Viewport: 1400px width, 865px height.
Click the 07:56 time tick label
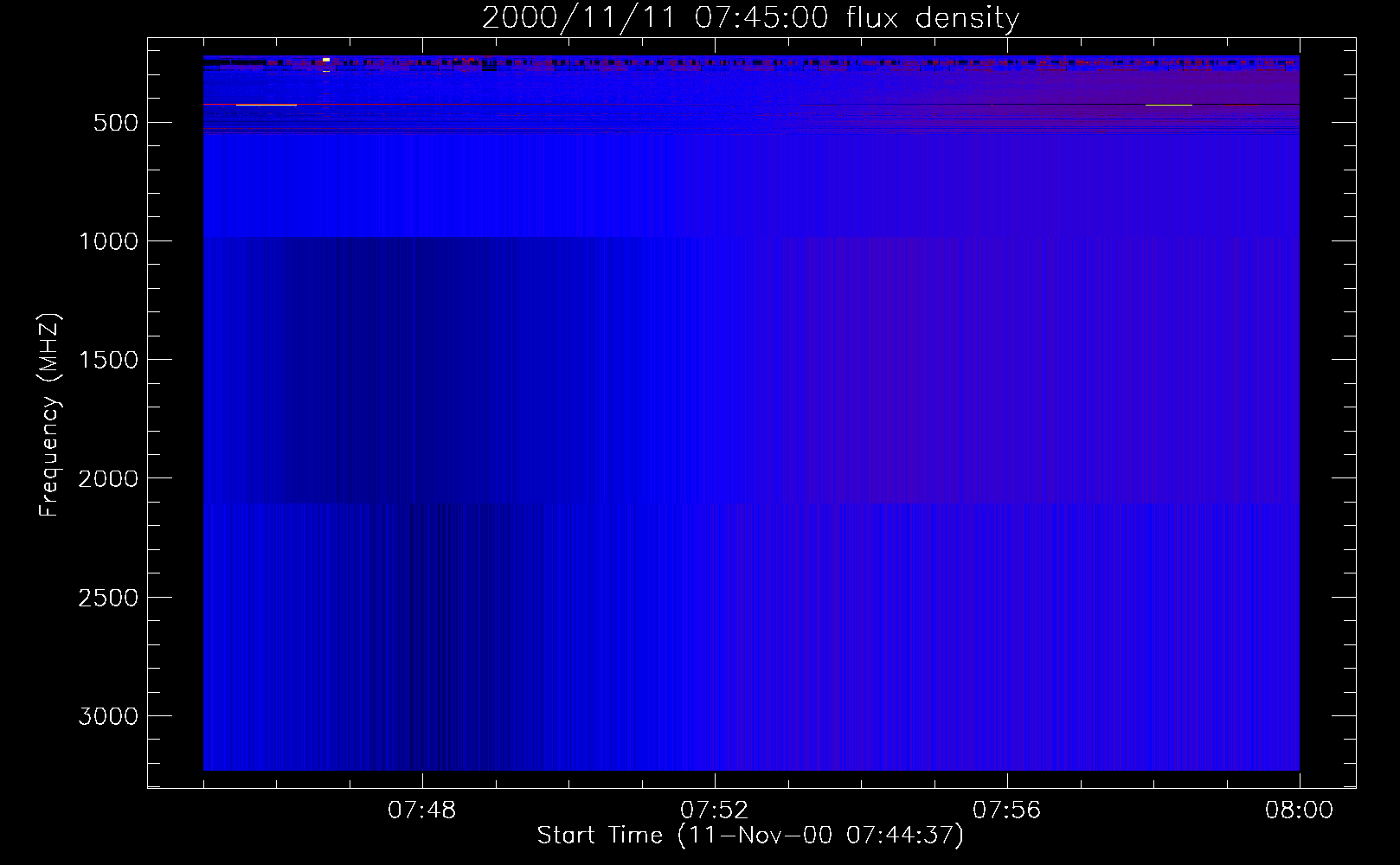click(1006, 811)
